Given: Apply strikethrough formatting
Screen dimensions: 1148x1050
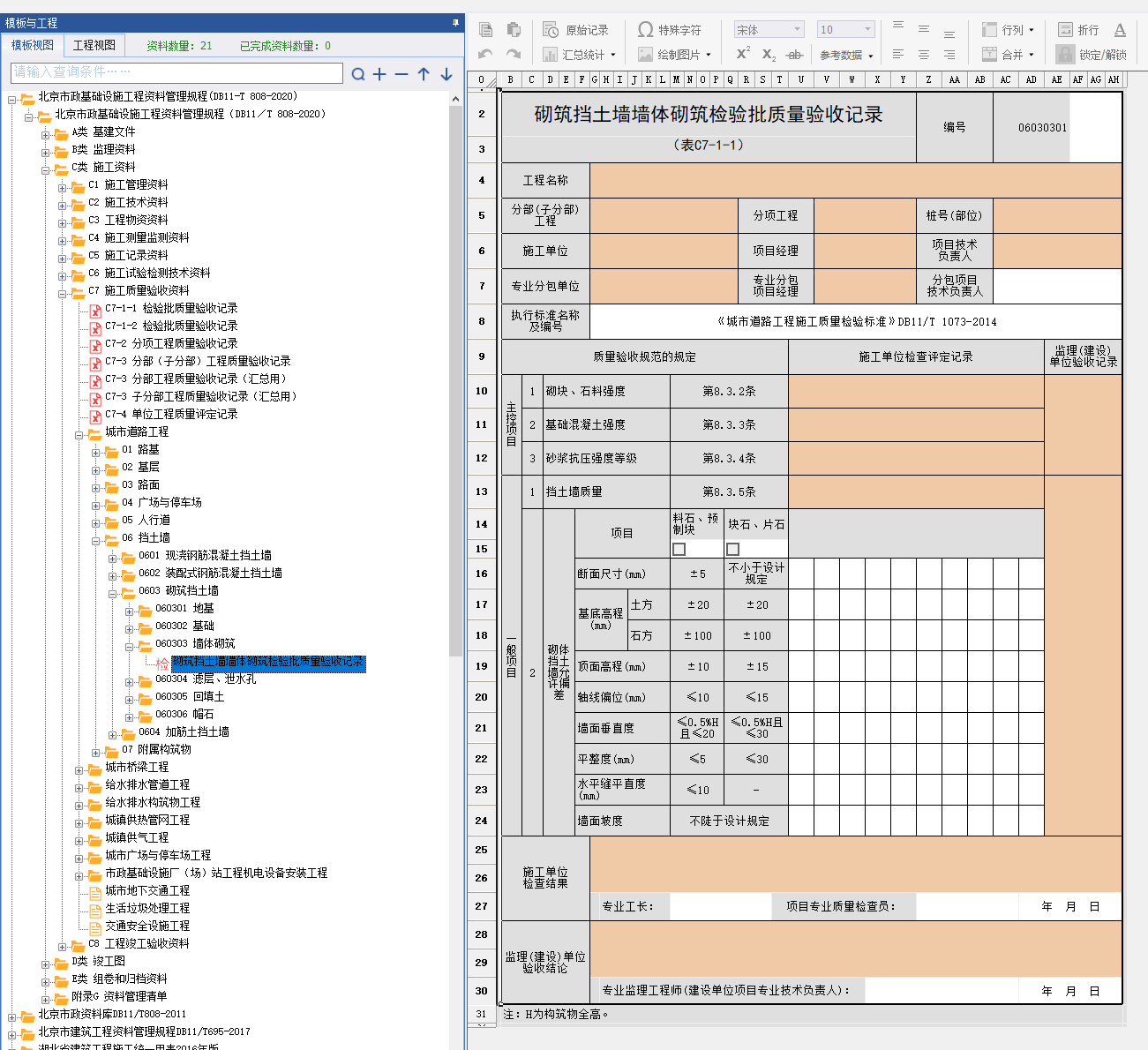Looking at the screenshot, I should (x=794, y=55).
